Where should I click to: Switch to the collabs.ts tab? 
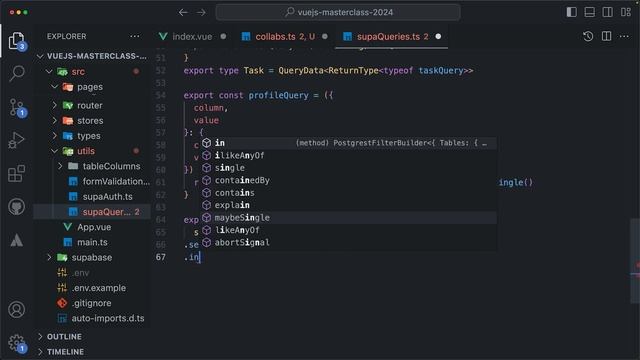pos(284,37)
